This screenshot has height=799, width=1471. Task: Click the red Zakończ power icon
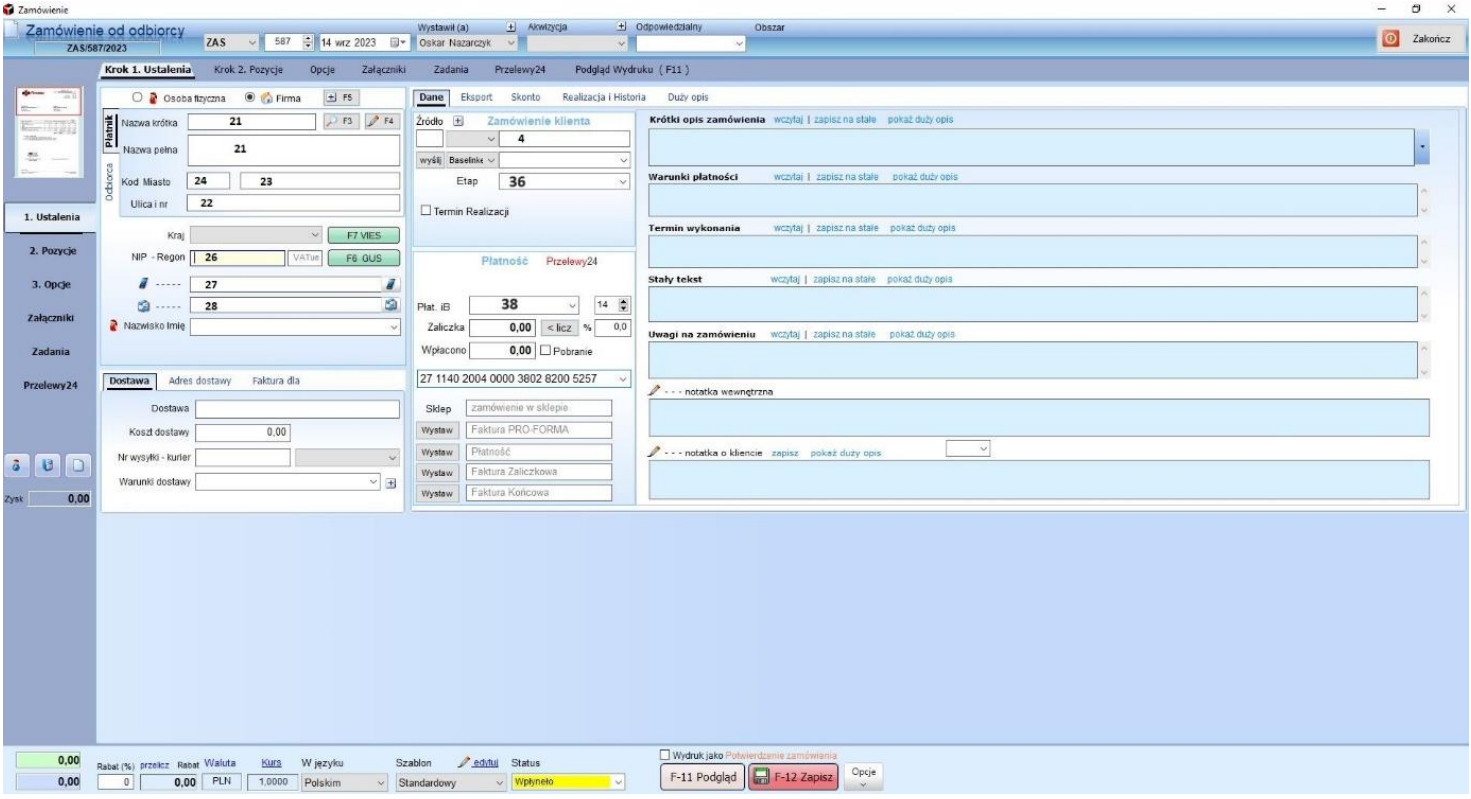coord(1390,37)
